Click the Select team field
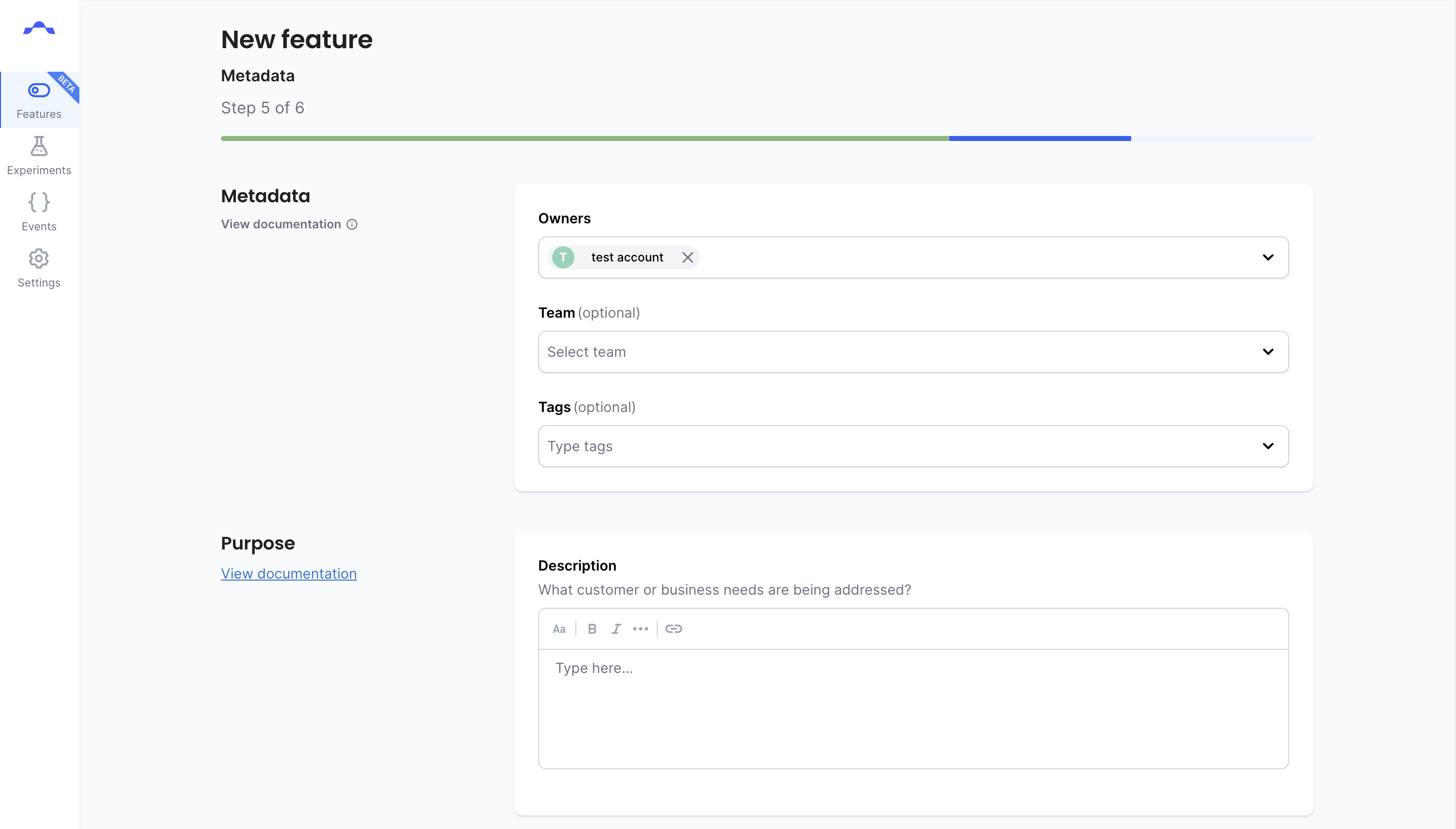 point(913,352)
